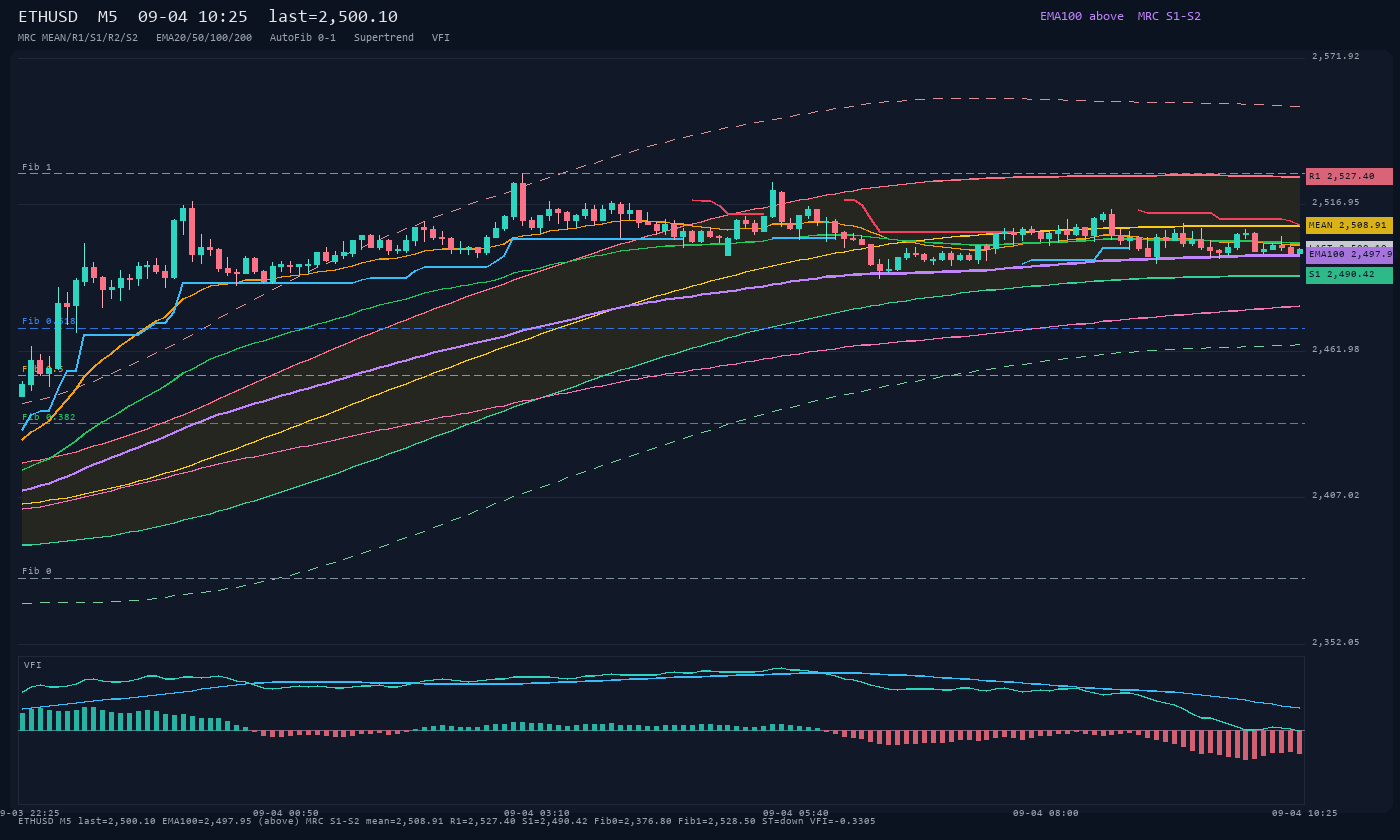The width and height of the screenshot is (1400, 840).
Task: Click the 'EMA100 above' status label
Action: 1082,16
